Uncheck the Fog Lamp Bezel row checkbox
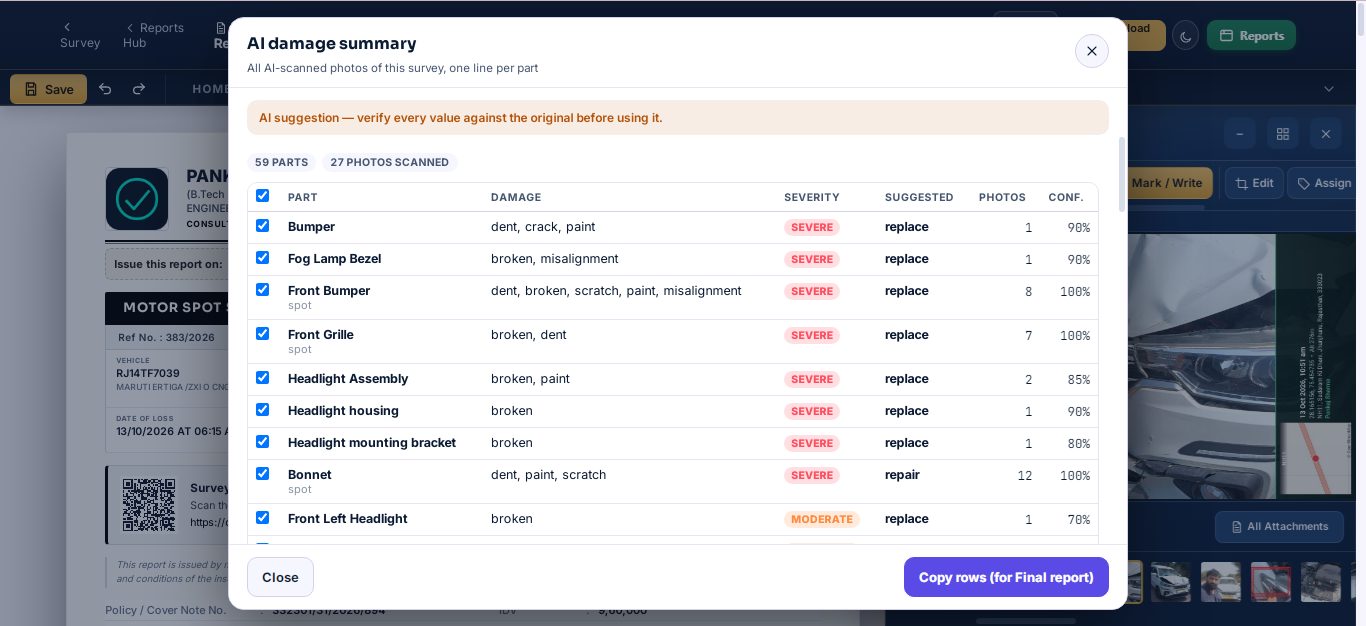Image resolution: width=1366 pixels, height=626 pixels. (262, 258)
